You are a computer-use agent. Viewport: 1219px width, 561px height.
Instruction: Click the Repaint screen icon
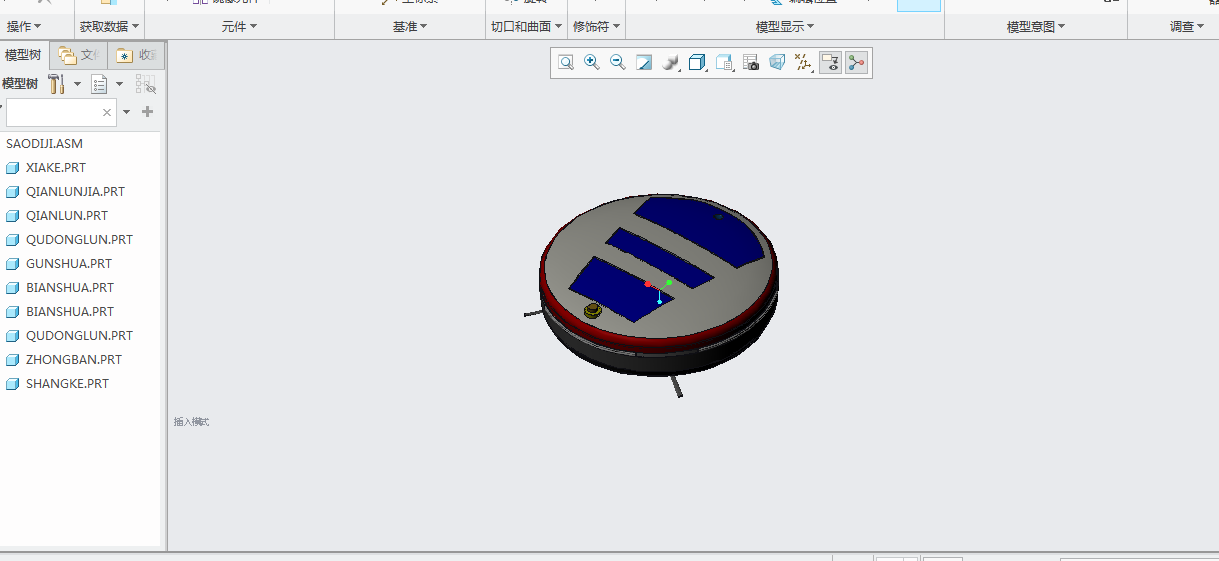coord(644,63)
